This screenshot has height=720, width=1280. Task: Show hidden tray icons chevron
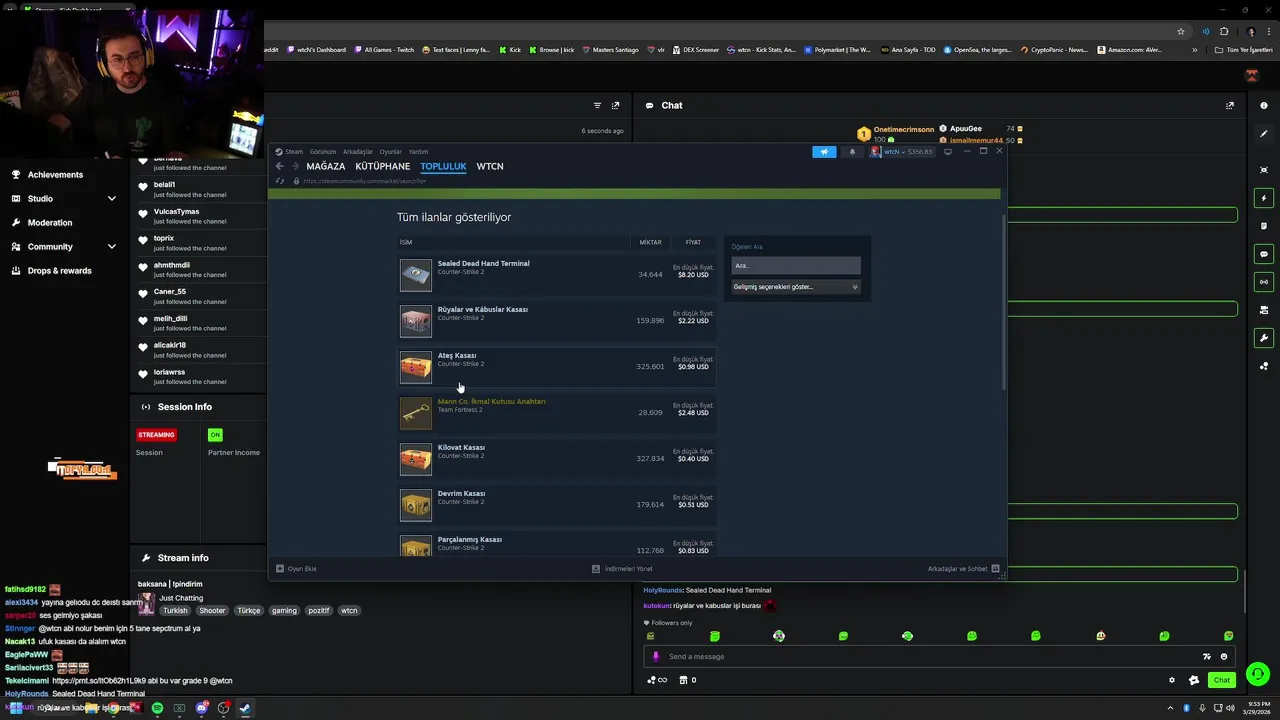pyautogui.click(x=1172, y=708)
